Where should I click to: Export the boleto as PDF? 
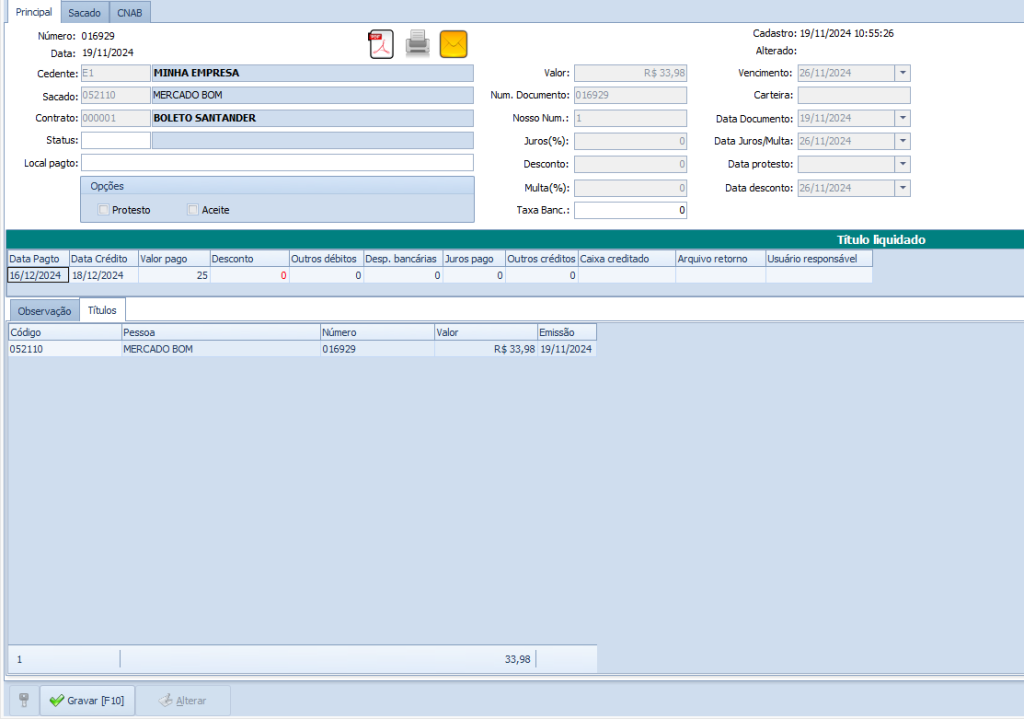(x=382, y=45)
